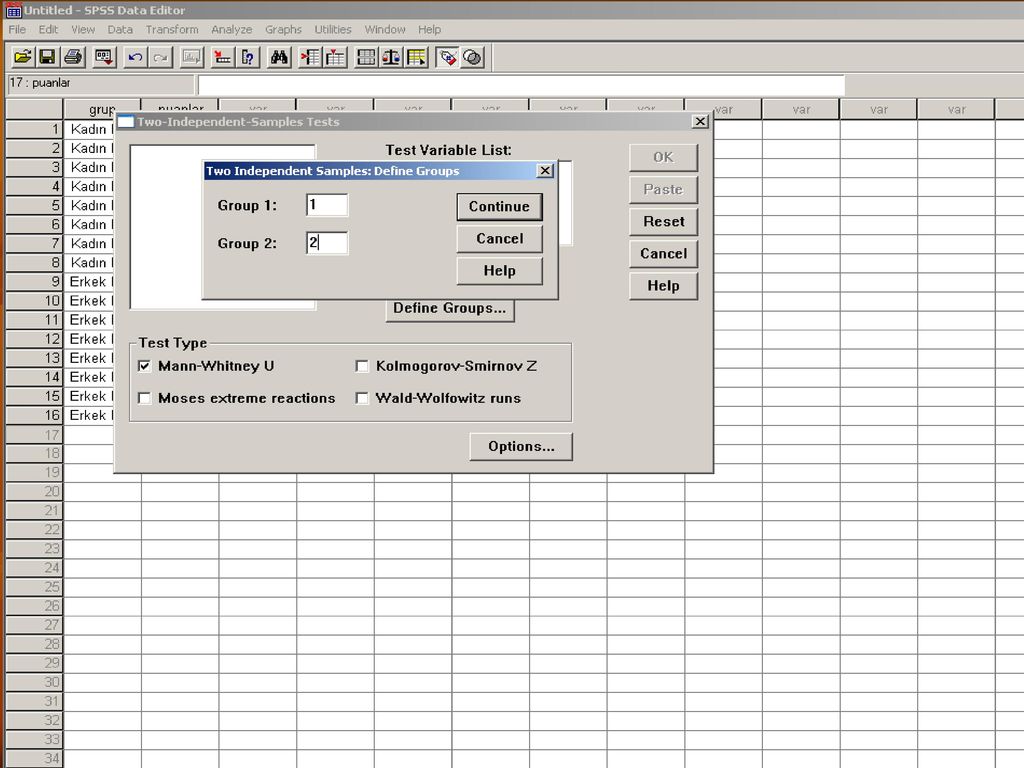Select the row 20 header

(34, 491)
